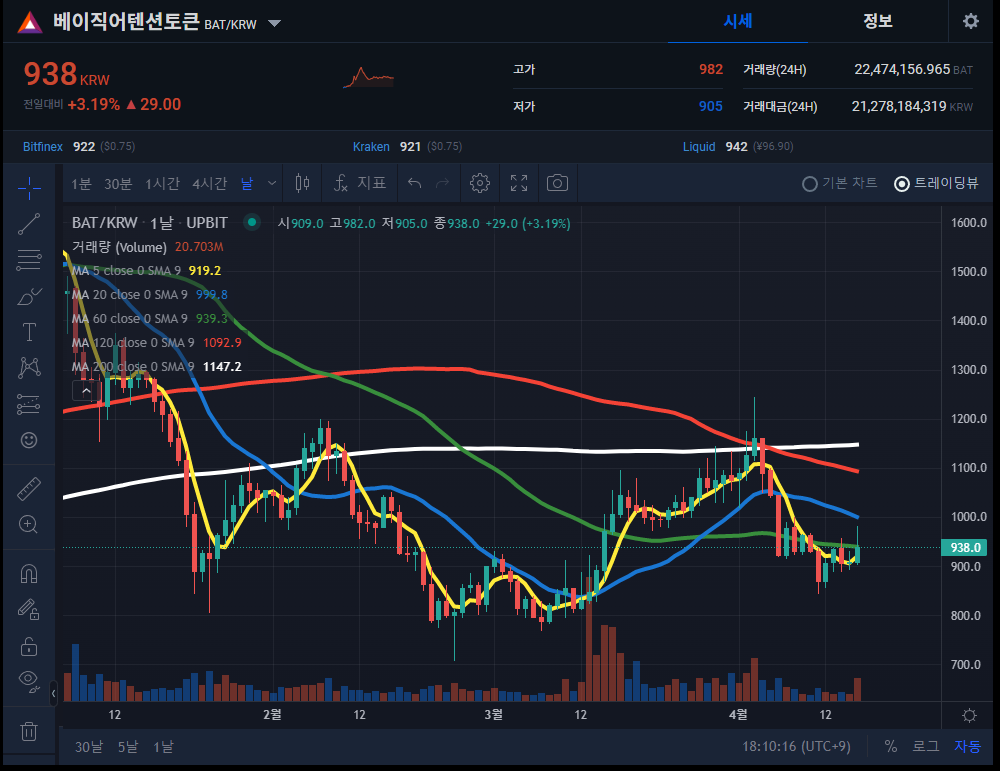Select the text annotation tool
This screenshot has height=771, width=1000.
tap(29, 332)
